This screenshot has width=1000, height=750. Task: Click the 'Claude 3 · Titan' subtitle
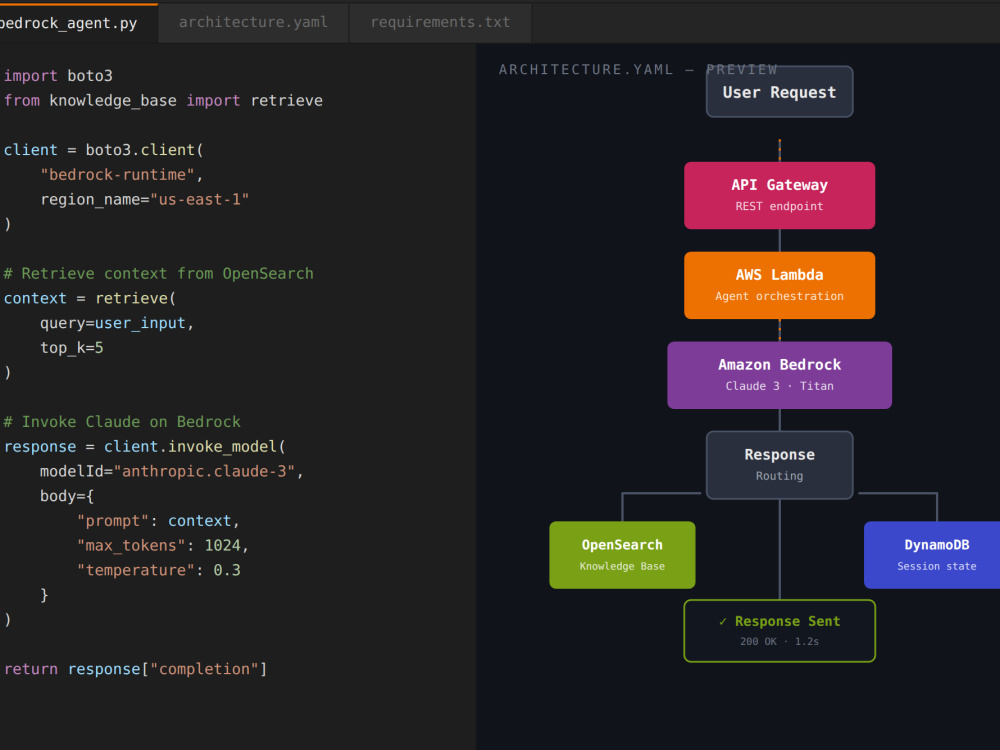[779, 386]
